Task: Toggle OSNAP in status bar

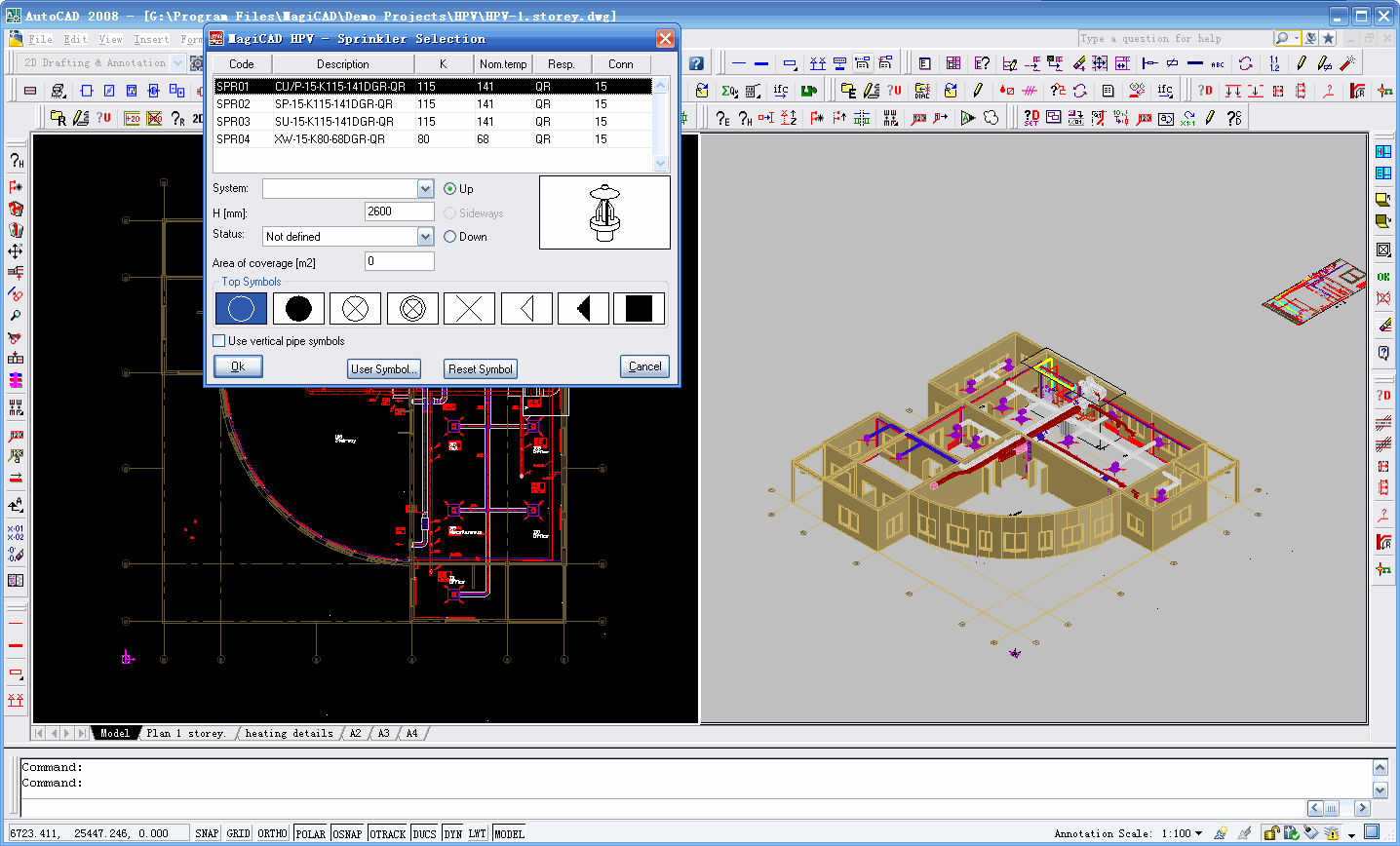Action: click(347, 833)
